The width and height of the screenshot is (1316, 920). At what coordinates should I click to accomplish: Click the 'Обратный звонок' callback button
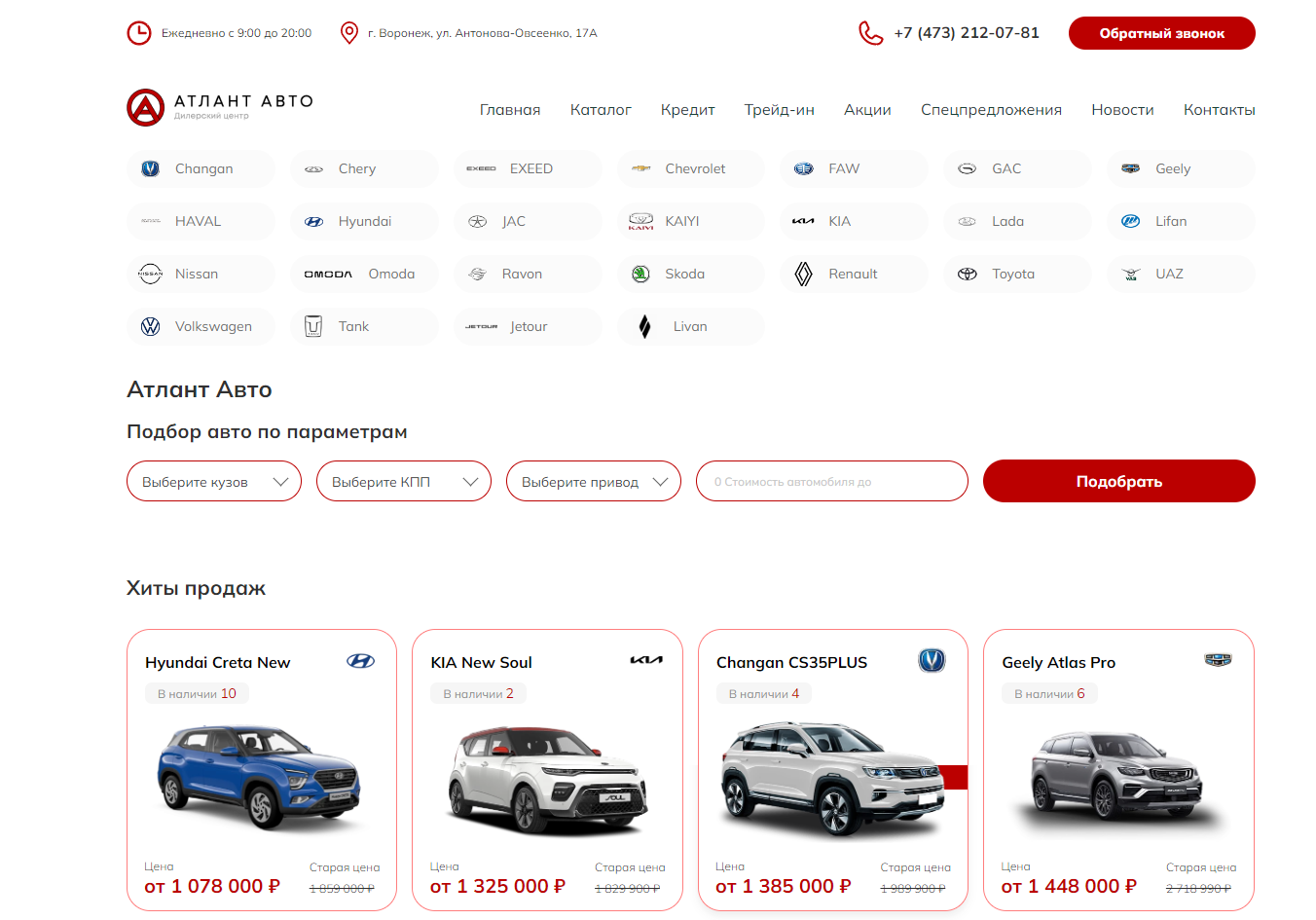pyautogui.click(x=1162, y=33)
